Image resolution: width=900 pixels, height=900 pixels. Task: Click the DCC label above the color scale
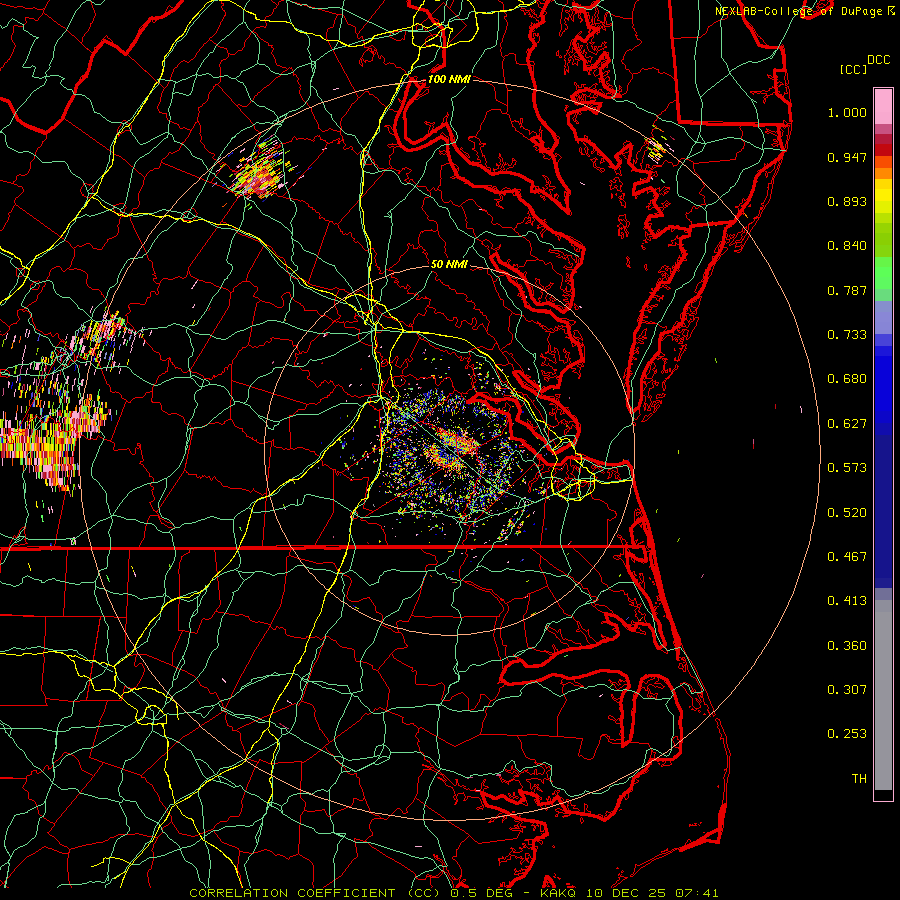[x=878, y=60]
